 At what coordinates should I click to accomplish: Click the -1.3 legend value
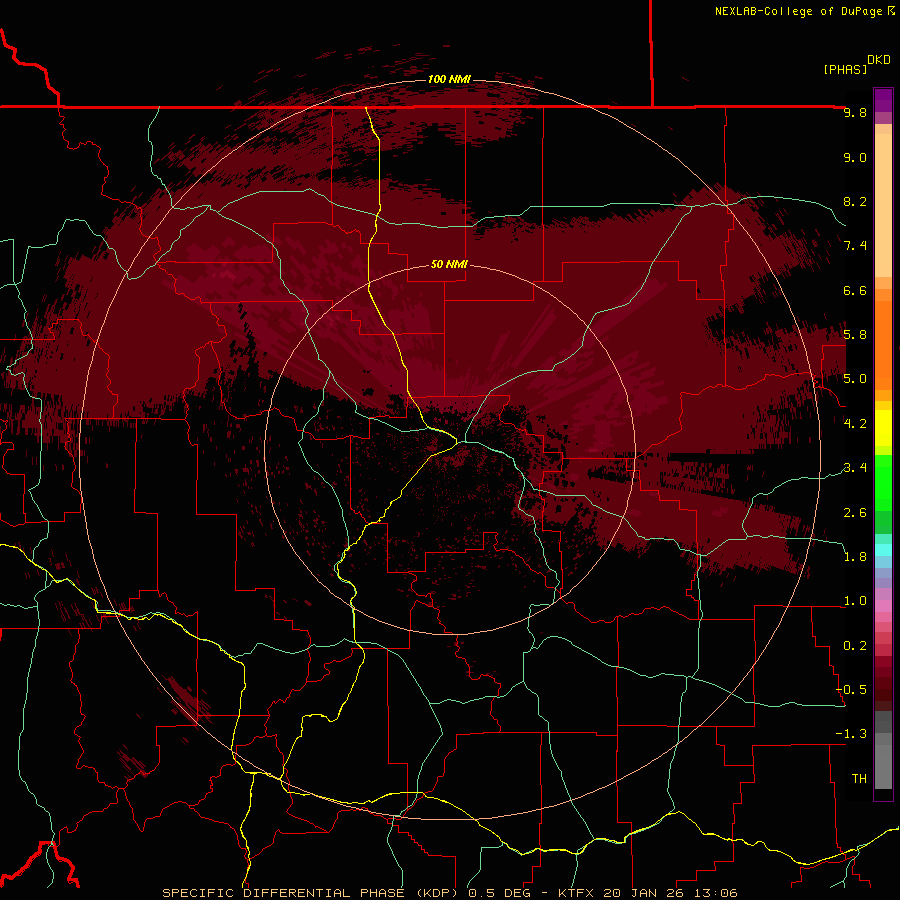(851, 734)
